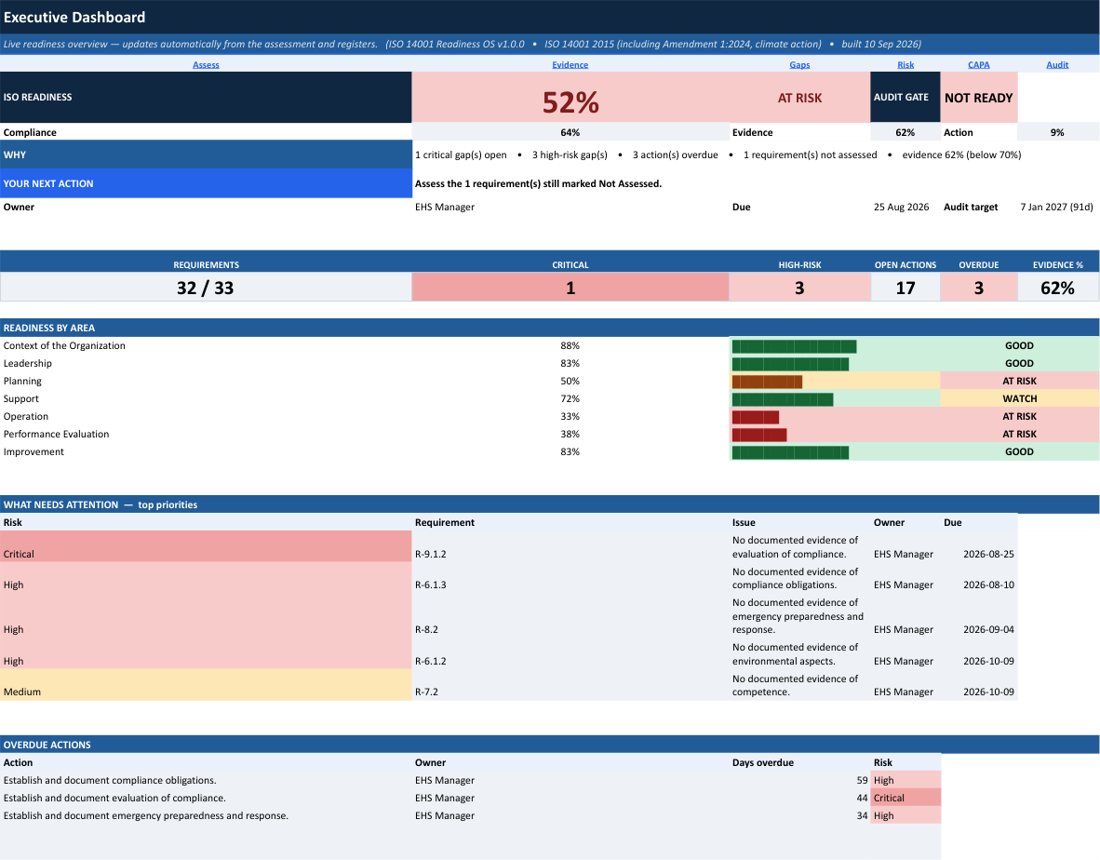Click the Context of the Organization row label
Image resolution: width=1100 pixels, height=860 pixels.
coord(65,346)
